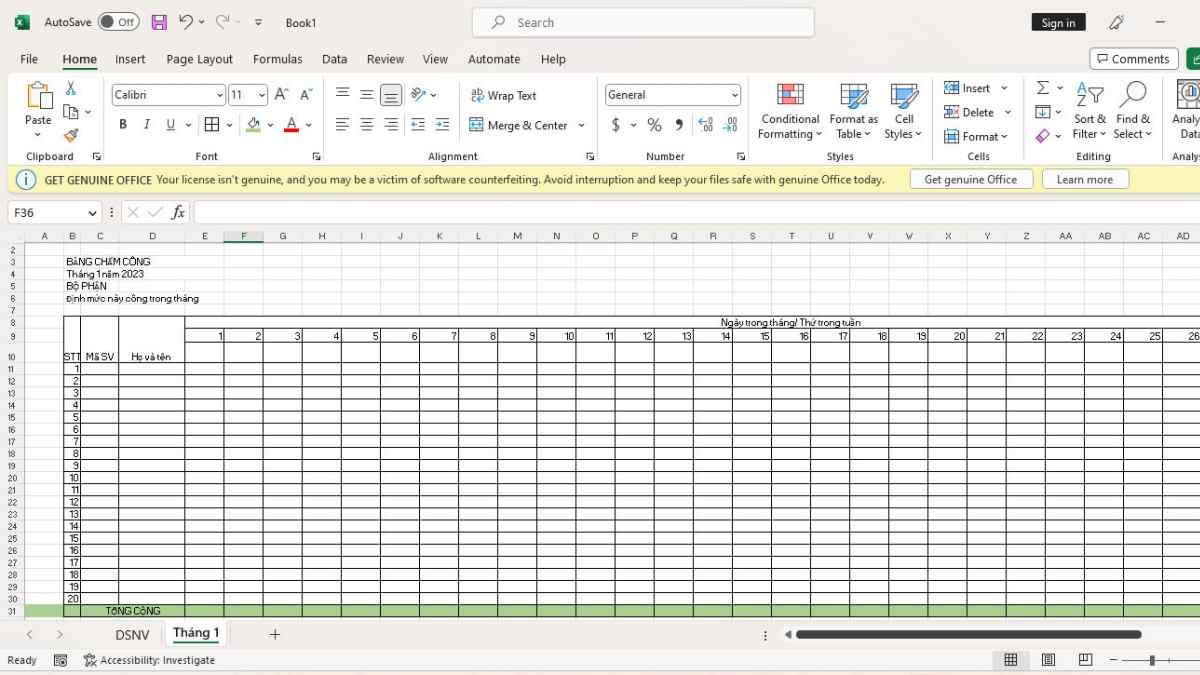
Task: Increase font size with larger A icon
Action: [x=281, y=95]
